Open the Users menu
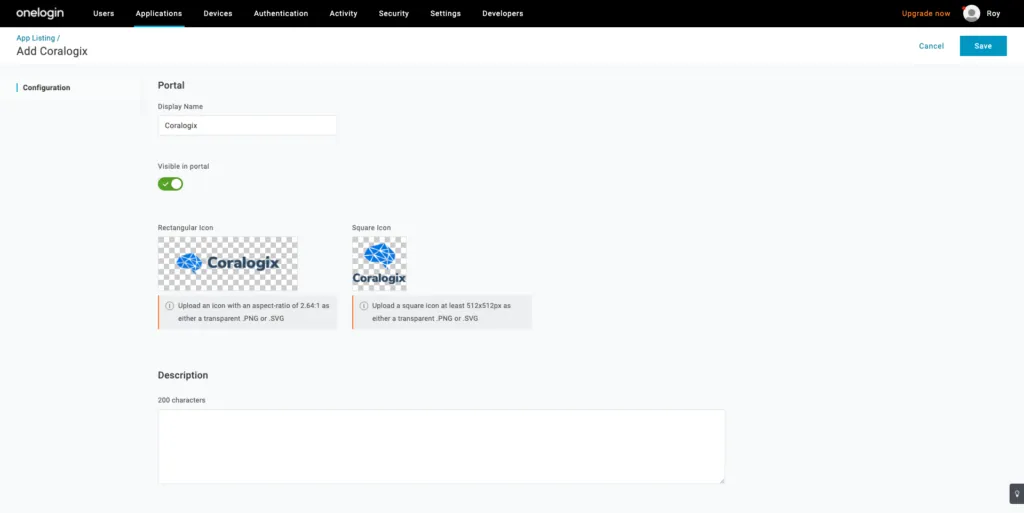 pos(104,13)
